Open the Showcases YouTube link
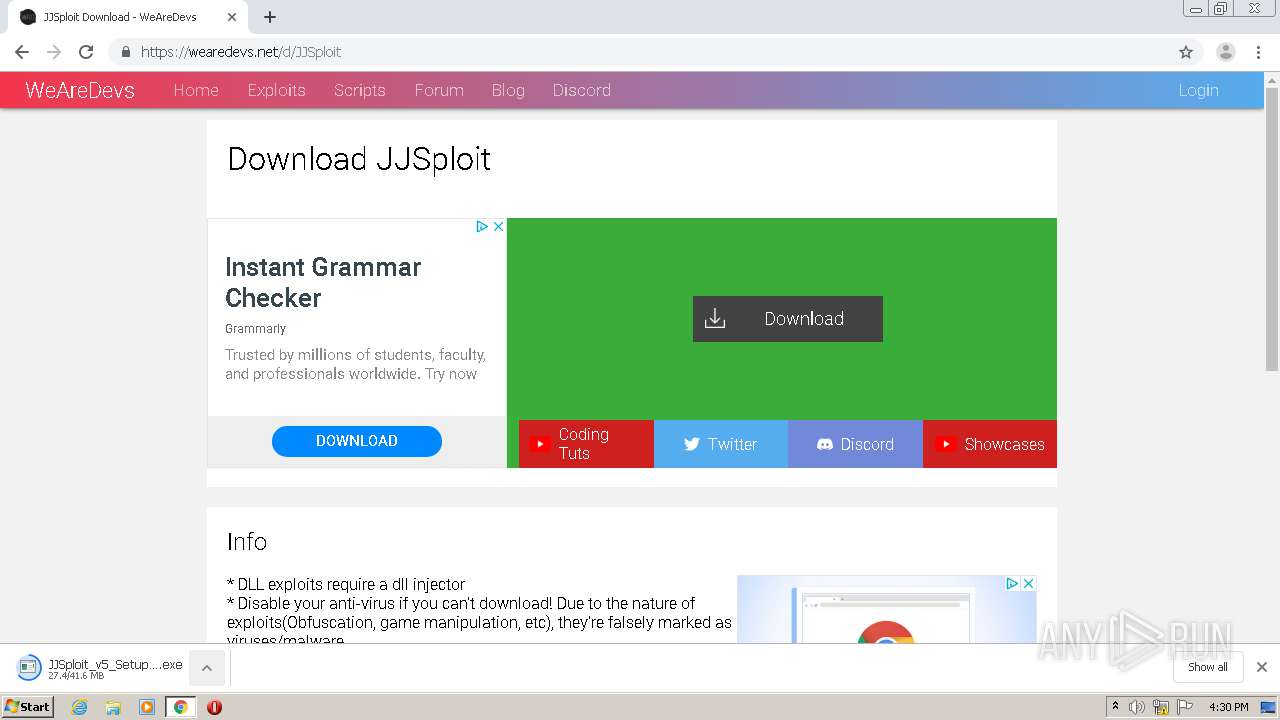The height and width of the screenshot is (720, 1280). point(990,444)
